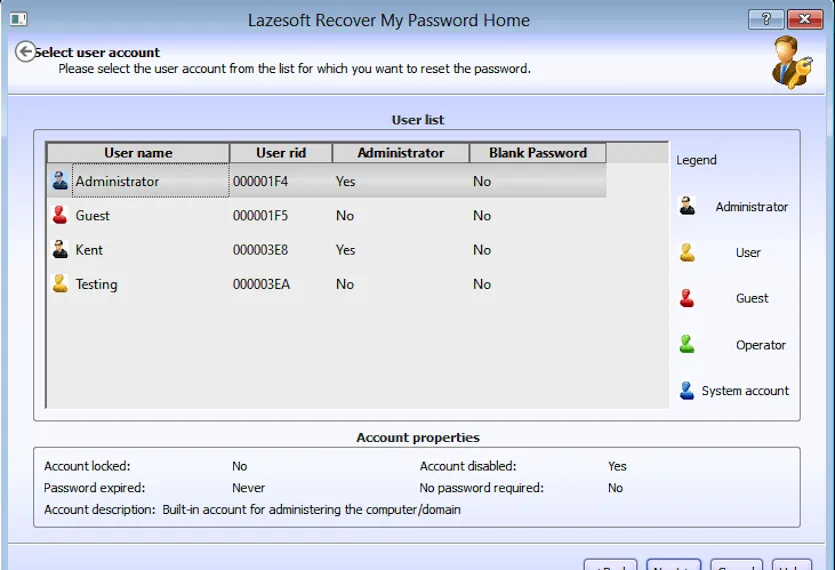
Task: Click the Administrator icon in the Legend
Action: 687,206
